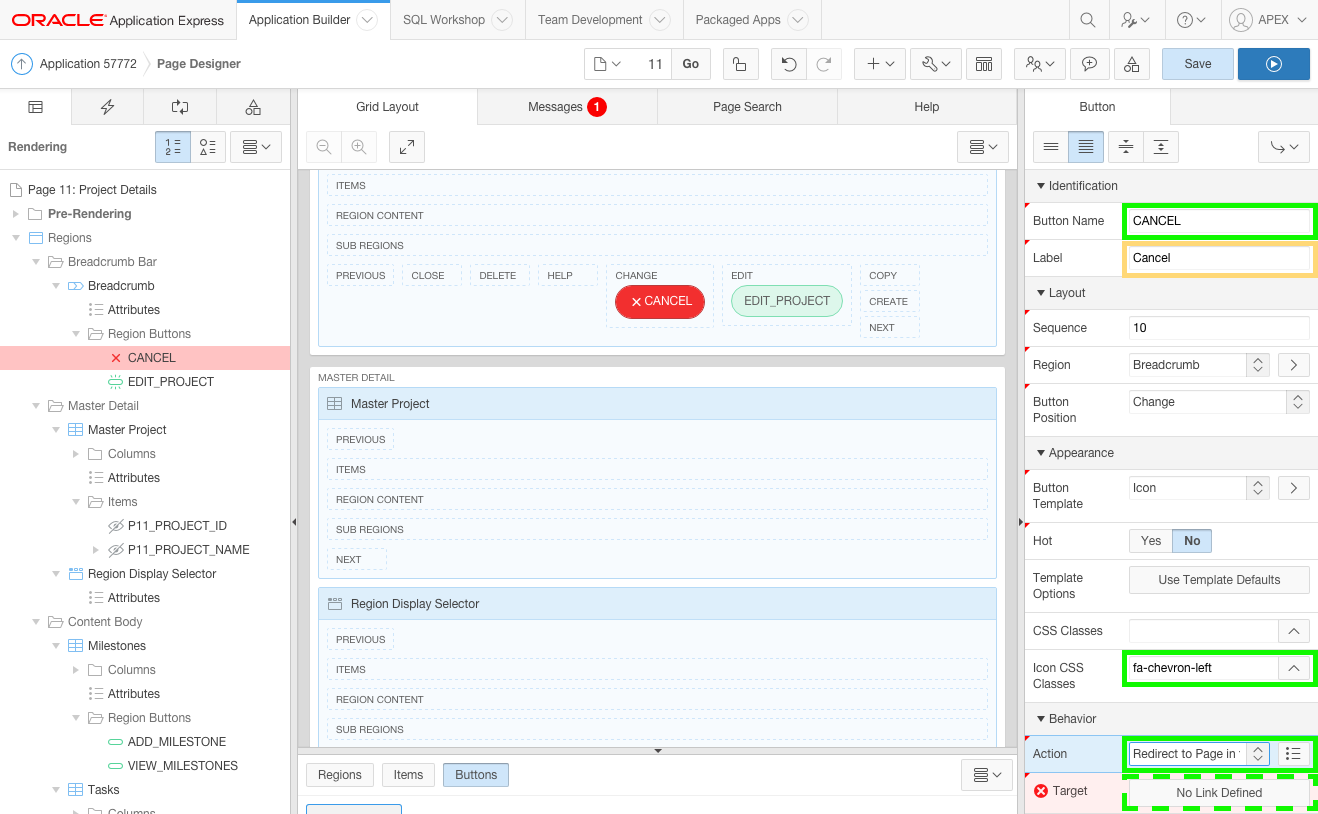Open the SQL Workshop tab
This screenshot has width=1318, height=814.
457,20
